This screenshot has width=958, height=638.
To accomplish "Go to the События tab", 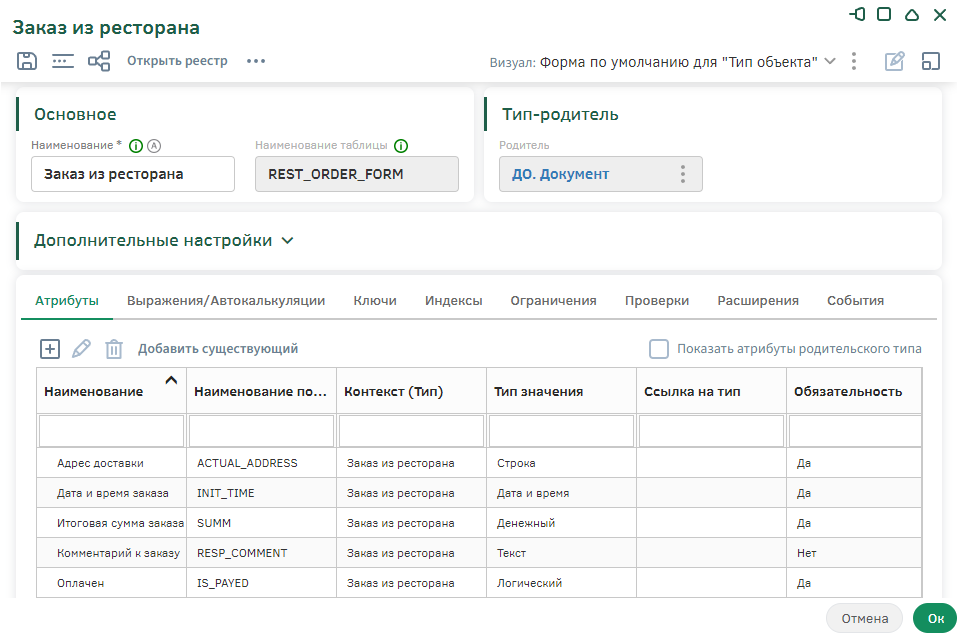I will point(855,300).
